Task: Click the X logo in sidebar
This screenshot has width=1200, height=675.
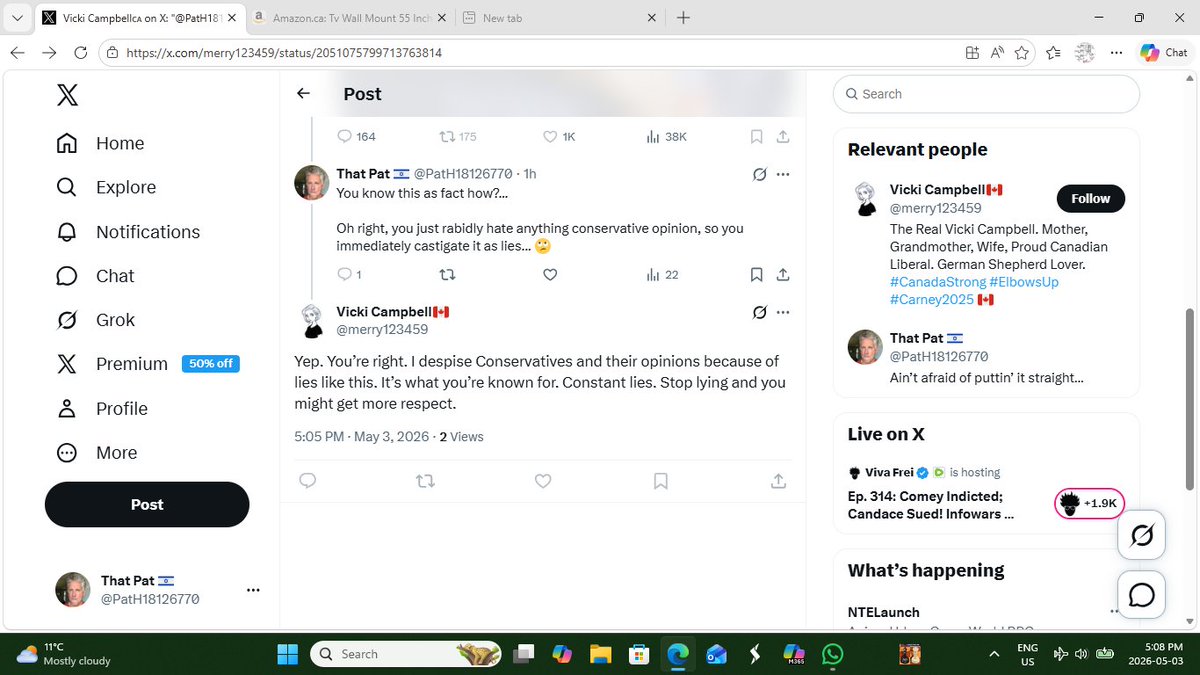Action: pos(67,95)
